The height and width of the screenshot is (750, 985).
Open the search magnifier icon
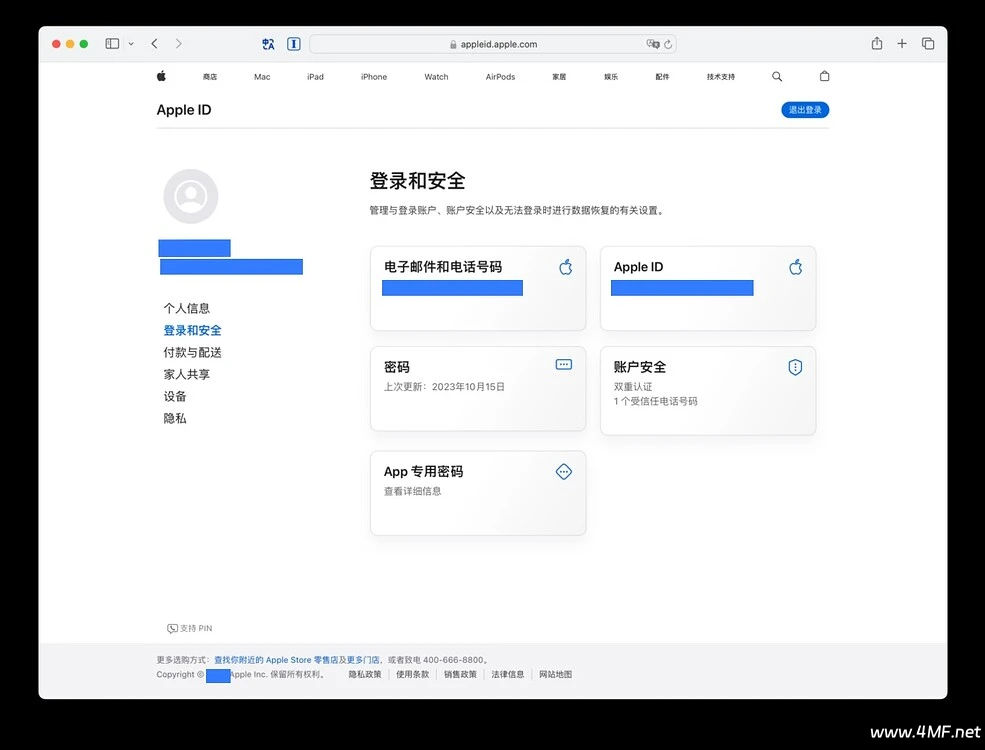(x=777, y=76)
